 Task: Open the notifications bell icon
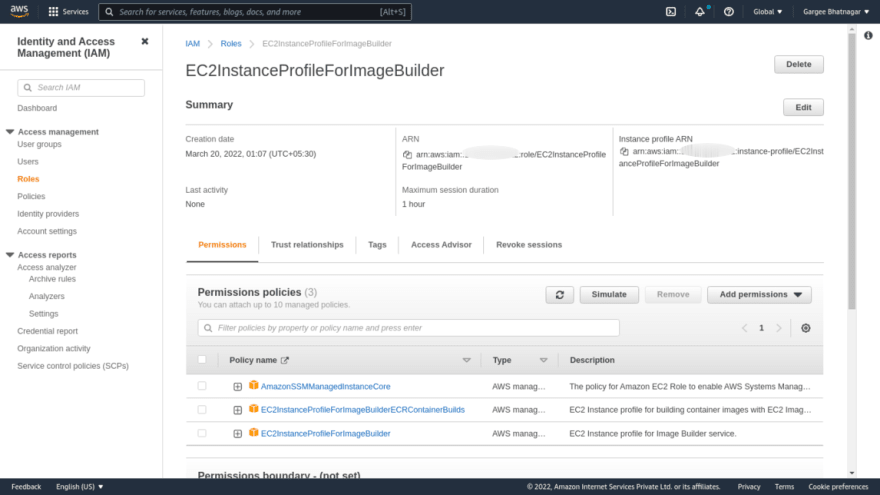point(700,12)
